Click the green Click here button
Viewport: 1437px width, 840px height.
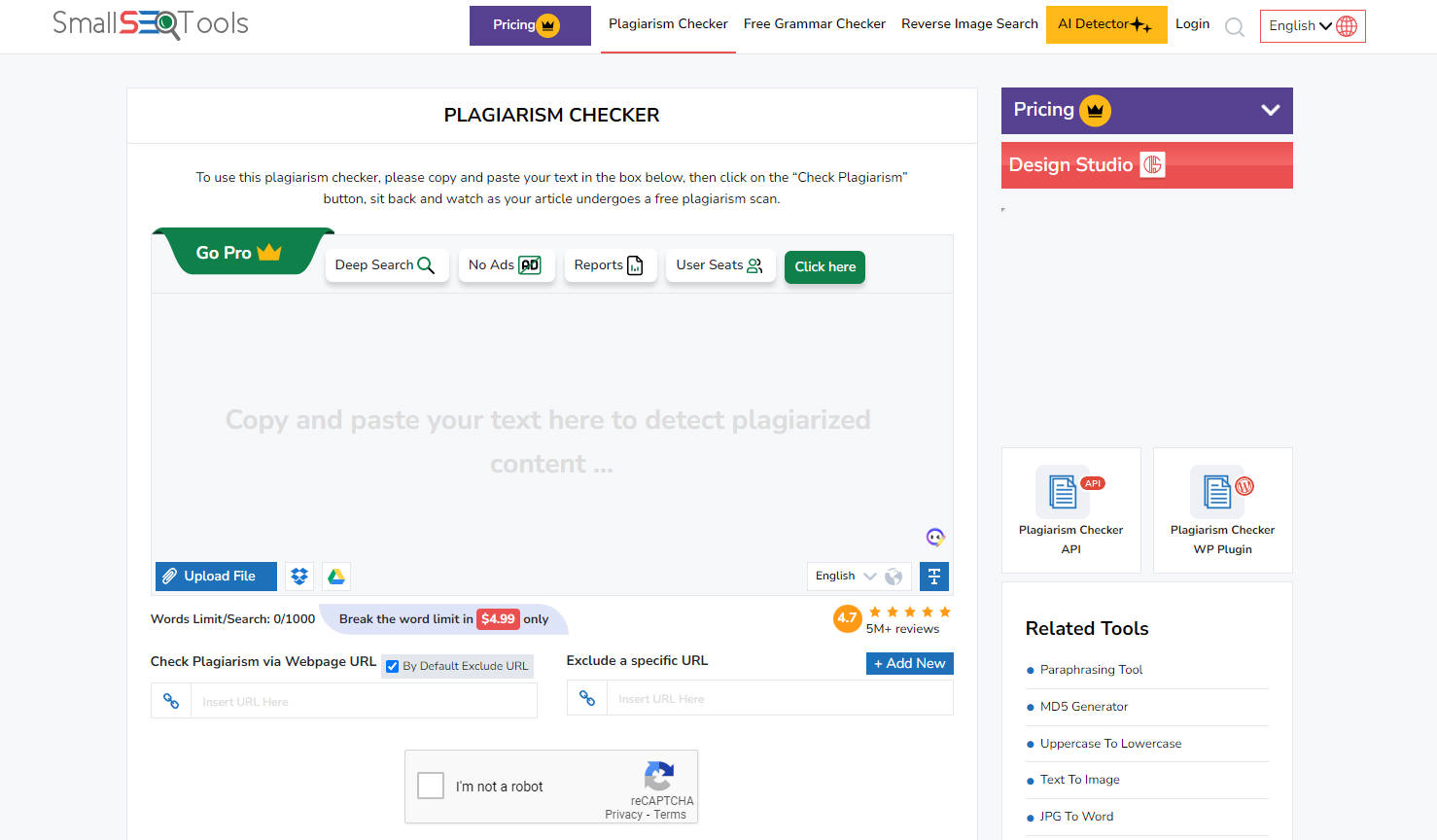point(824,266)
